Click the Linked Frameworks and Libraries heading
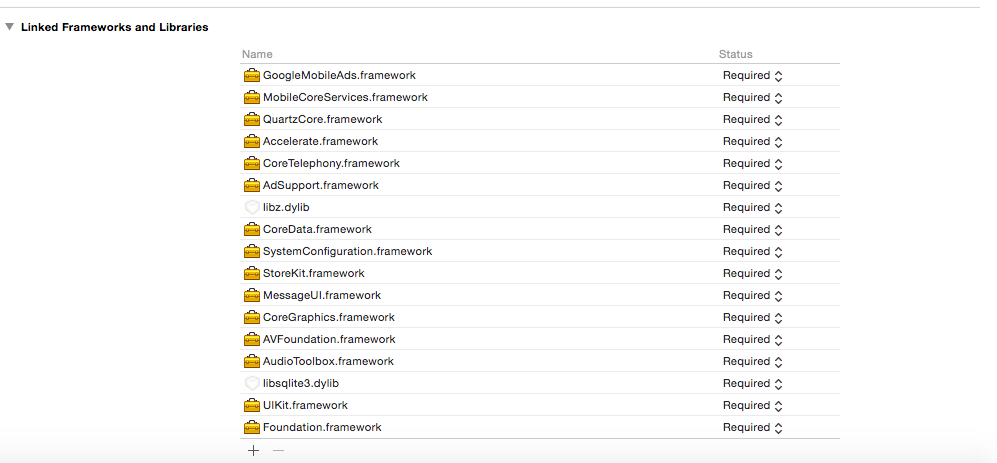 [x=114, y=27]
